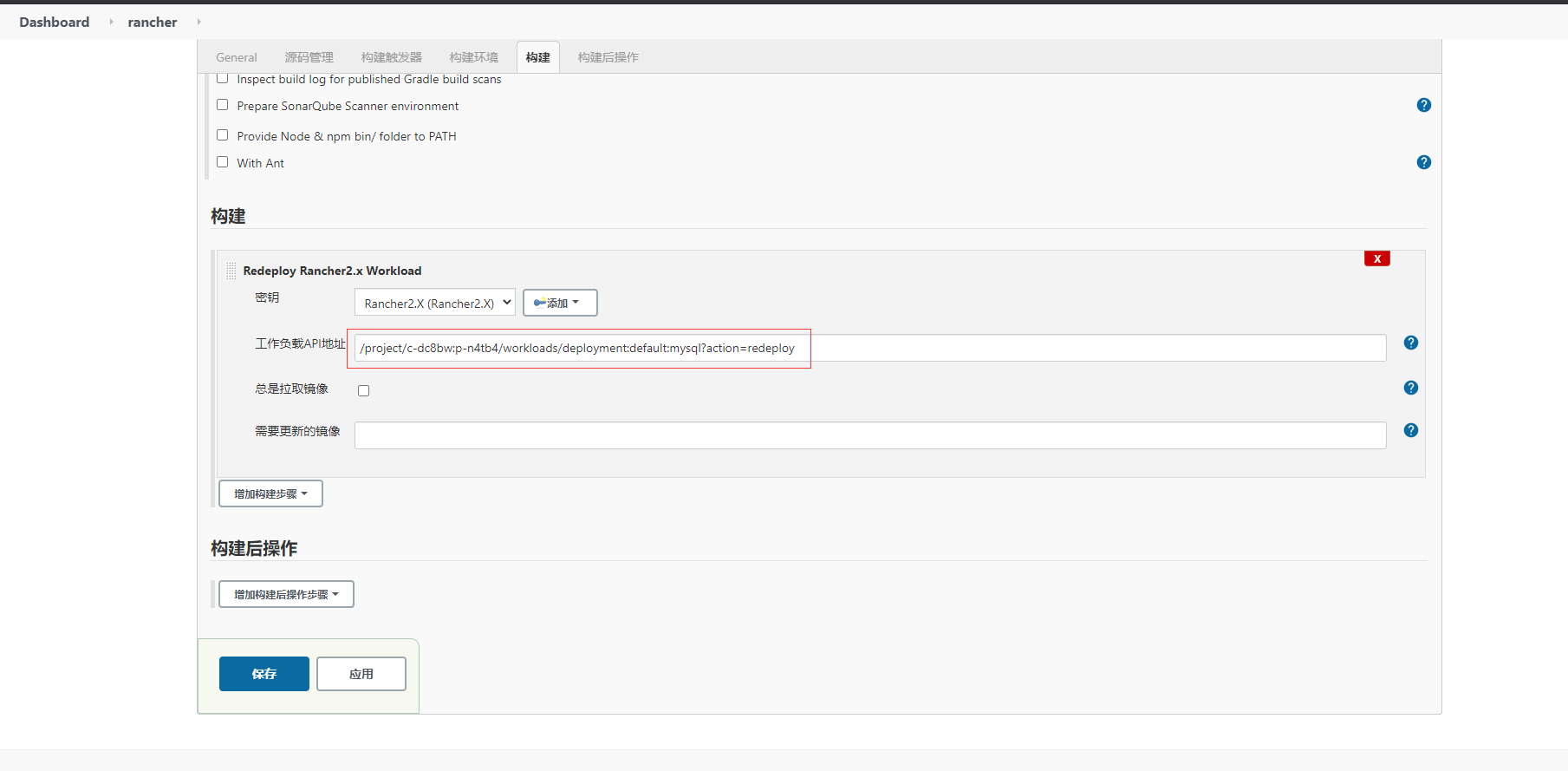This screenshot has width=1568, height=771.
Task: Expand the 增加构建步骤 dropdown
Action: click(270, 493)
